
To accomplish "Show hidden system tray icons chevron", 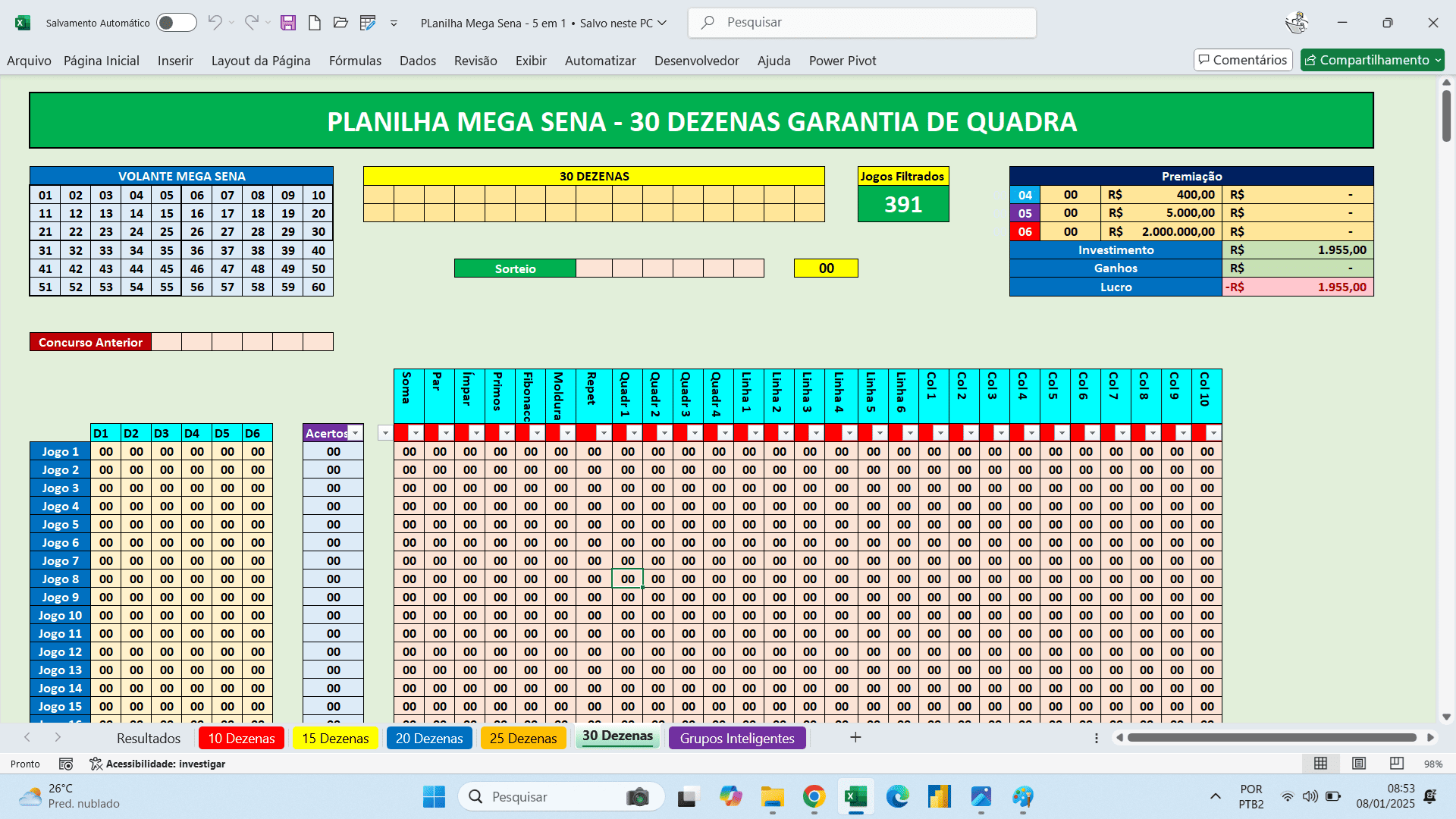I will click(1216, 796).
